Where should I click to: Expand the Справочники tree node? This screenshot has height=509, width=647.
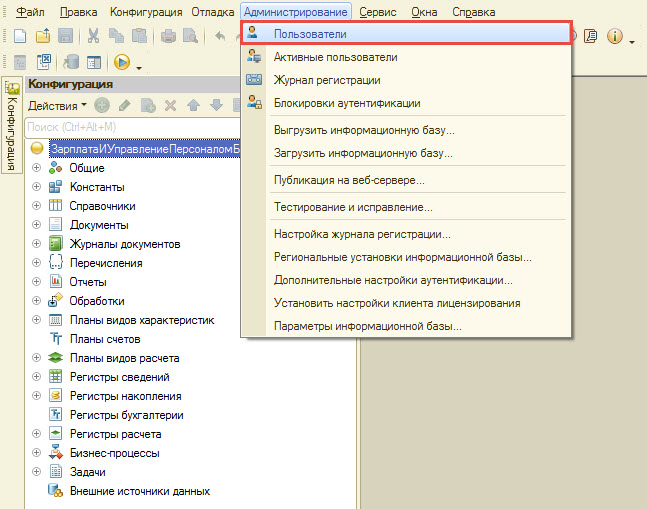pos(37,206)
